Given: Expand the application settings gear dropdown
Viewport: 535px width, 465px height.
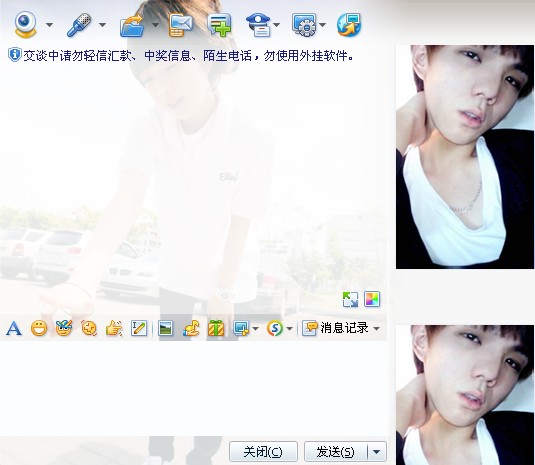Looking at the screenshot, I should click(323, 25).
